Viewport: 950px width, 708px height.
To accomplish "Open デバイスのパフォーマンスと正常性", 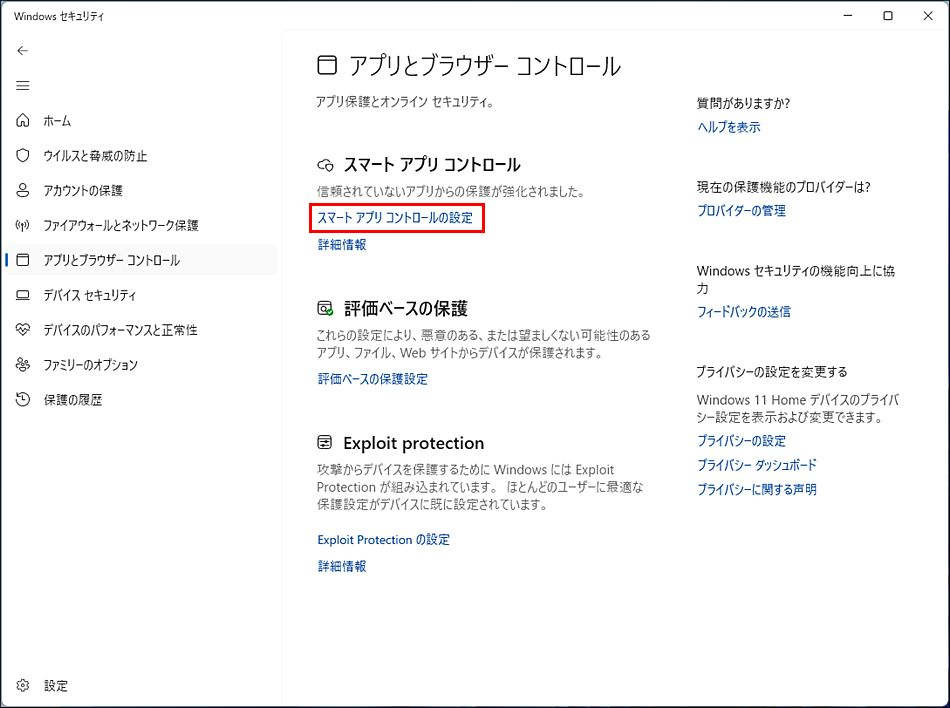I will click(x=120, y=330).
